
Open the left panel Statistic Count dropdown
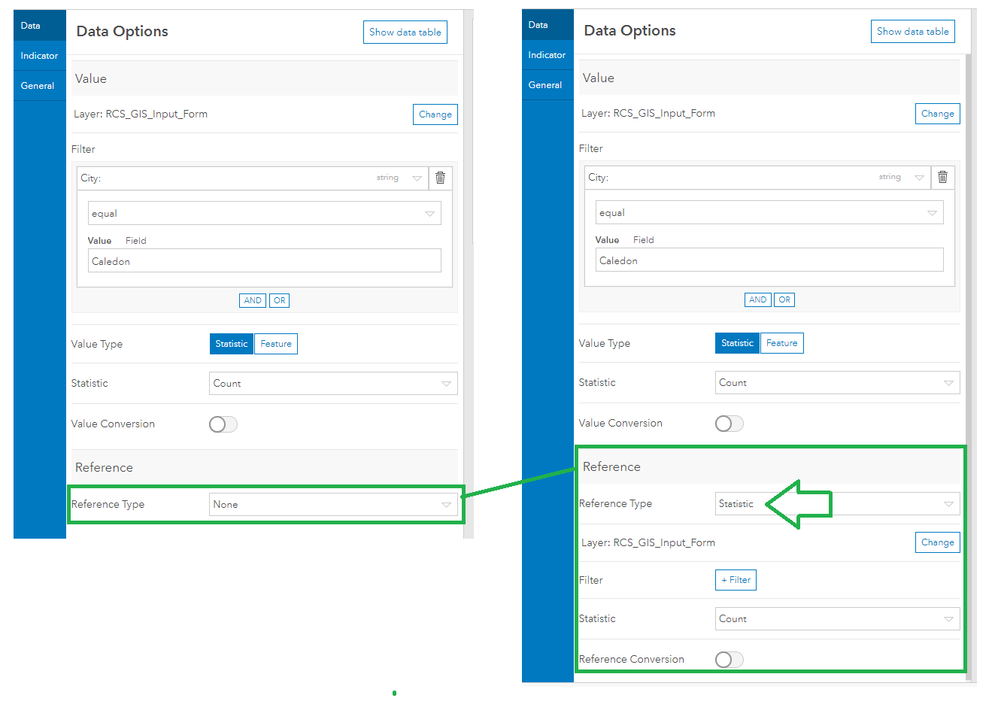[333, 384]
